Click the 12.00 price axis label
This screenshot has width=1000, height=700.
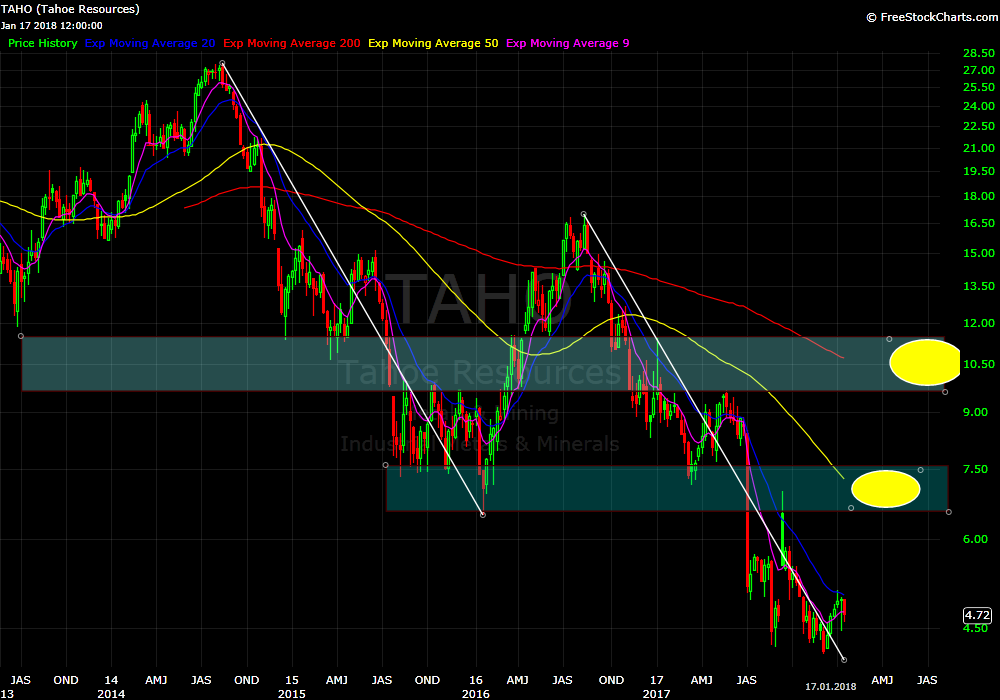tap(979, 323)
